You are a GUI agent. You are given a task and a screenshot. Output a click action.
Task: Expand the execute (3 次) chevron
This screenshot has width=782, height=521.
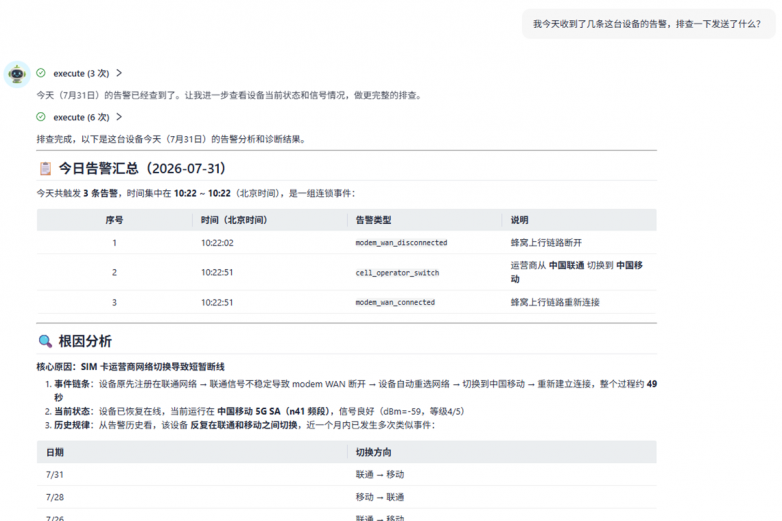[119, 73]
